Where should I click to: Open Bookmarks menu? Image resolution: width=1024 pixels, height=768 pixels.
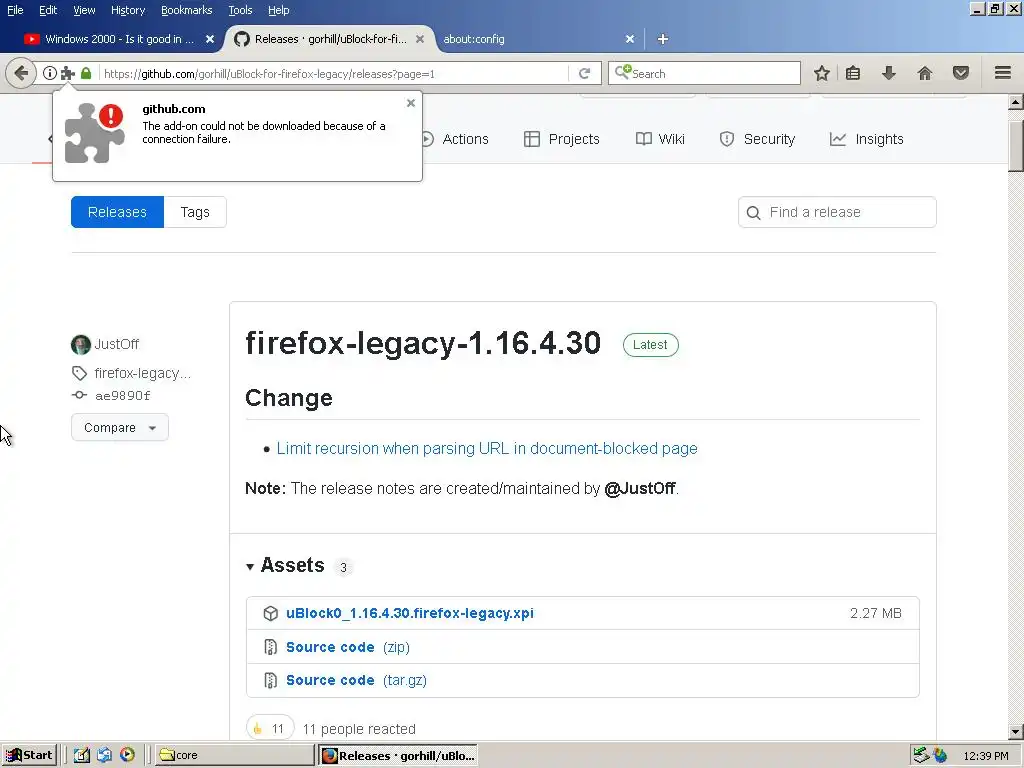click(x=187, y=10)
